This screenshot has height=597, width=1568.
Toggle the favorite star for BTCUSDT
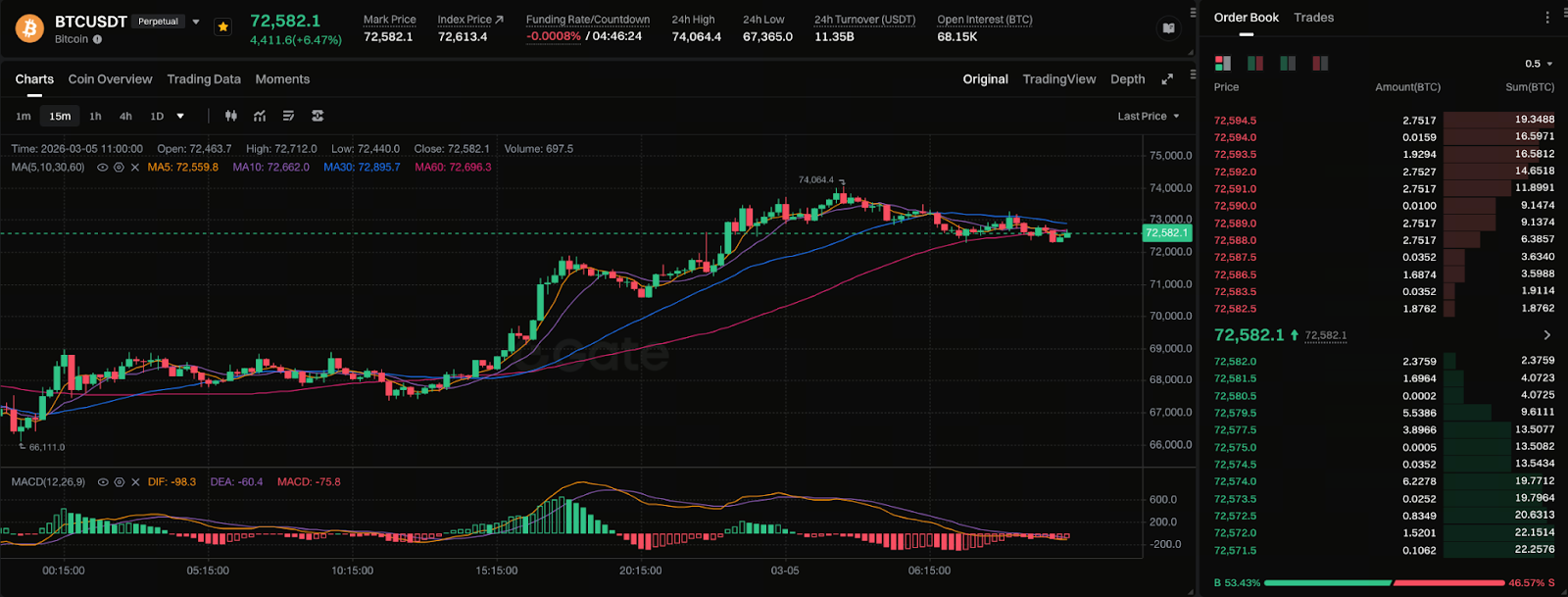click(x=223, y=27)
